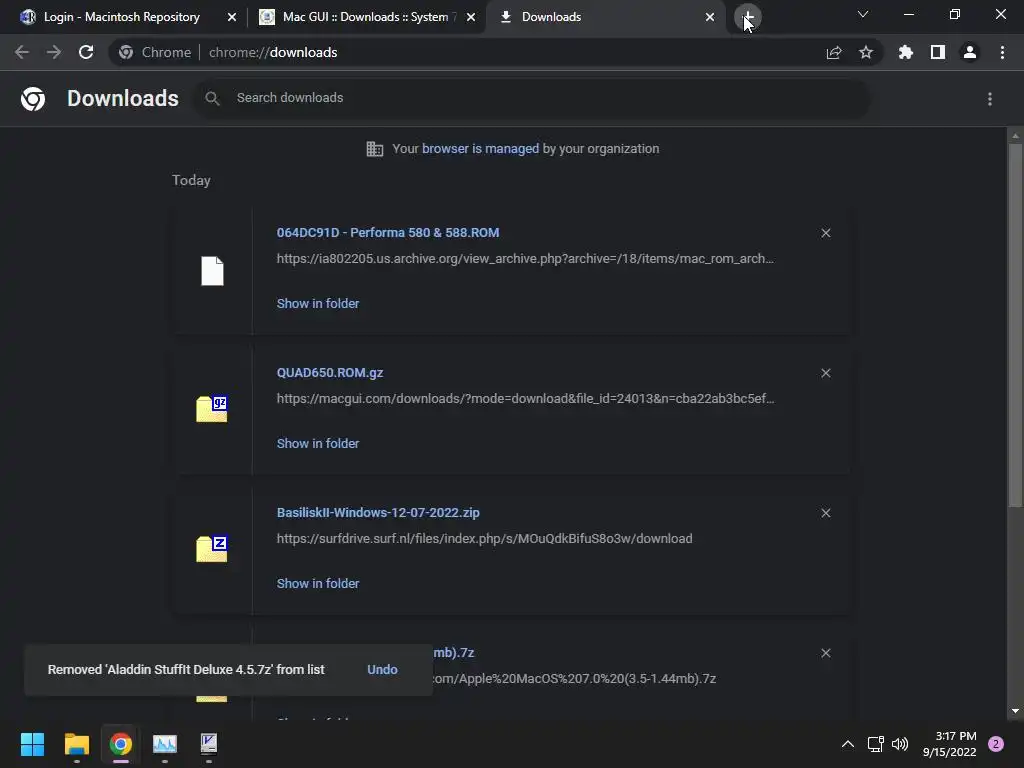The height and width of the screenshot is (768, 1024).
Task: Close the Login - Macintosh Repository tab
Action: 231,17
